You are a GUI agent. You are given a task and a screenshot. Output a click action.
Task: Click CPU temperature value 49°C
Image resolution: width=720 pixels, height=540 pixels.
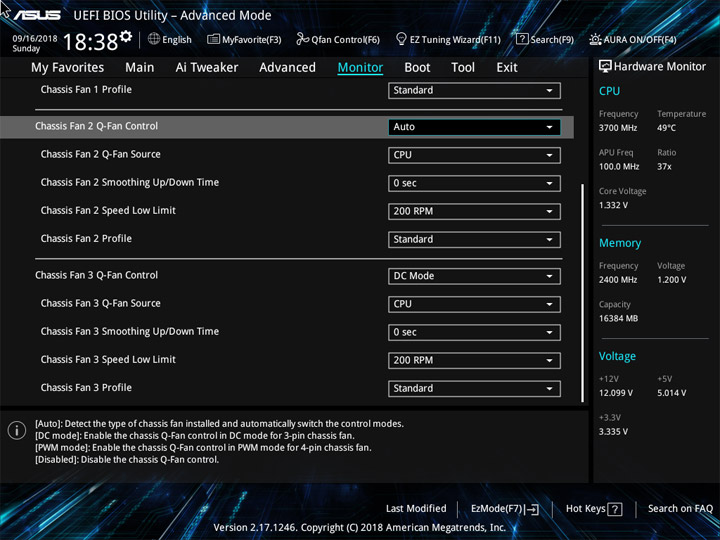666,128
